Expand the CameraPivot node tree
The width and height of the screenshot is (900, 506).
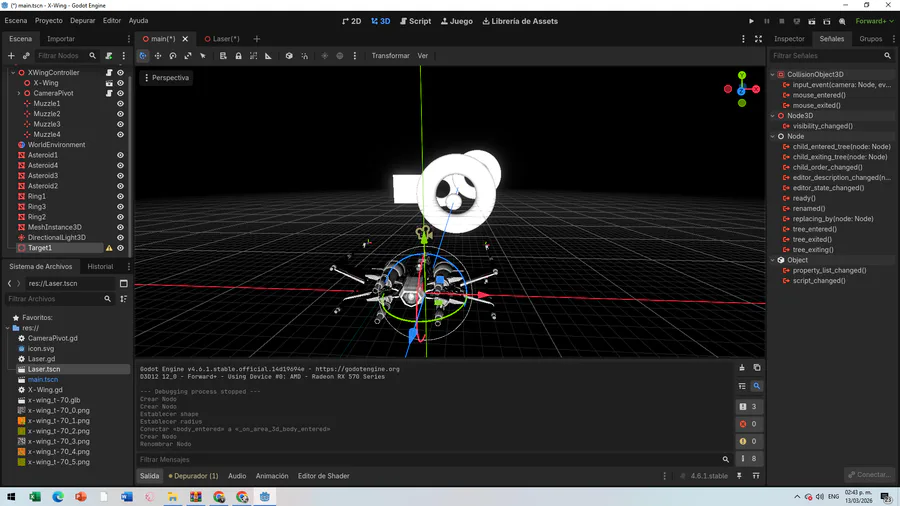click(x=19, y=93)
